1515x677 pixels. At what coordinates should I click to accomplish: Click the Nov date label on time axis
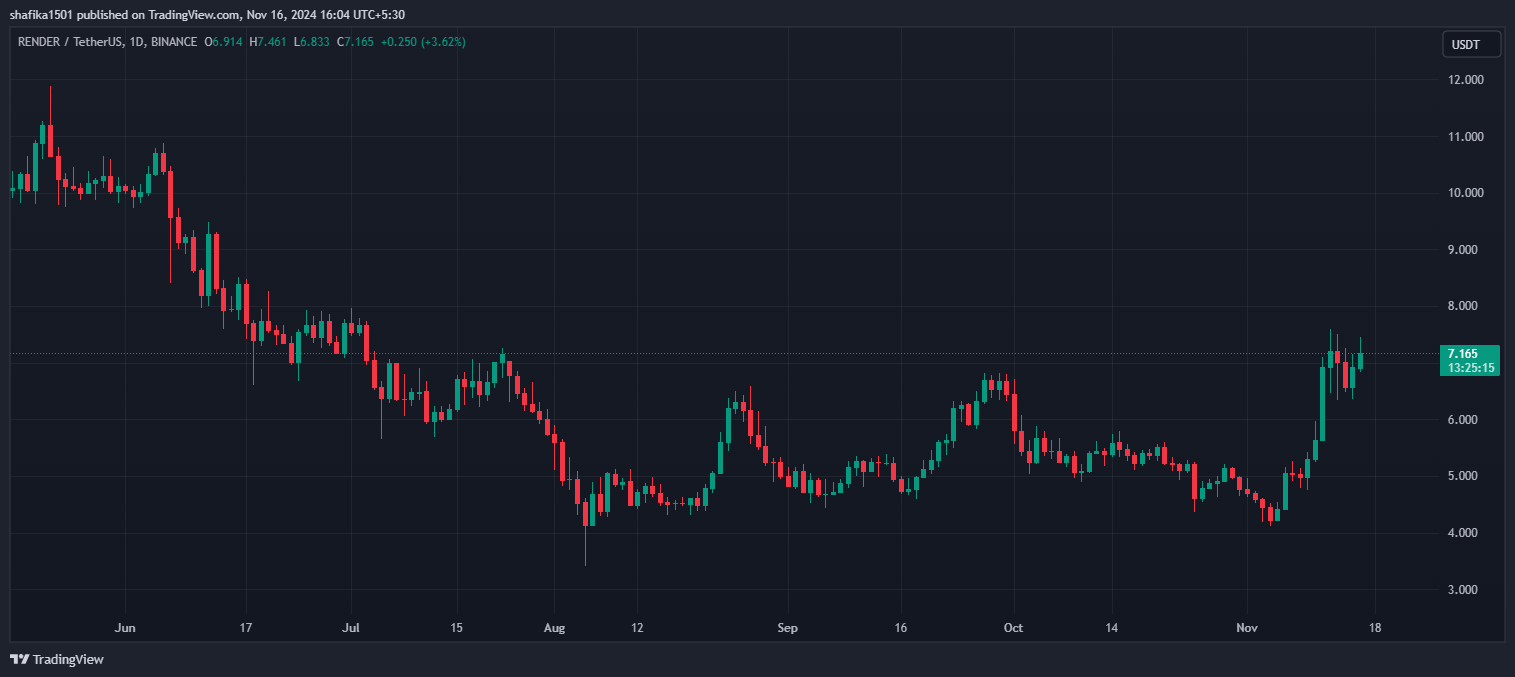coord(1246,628)
